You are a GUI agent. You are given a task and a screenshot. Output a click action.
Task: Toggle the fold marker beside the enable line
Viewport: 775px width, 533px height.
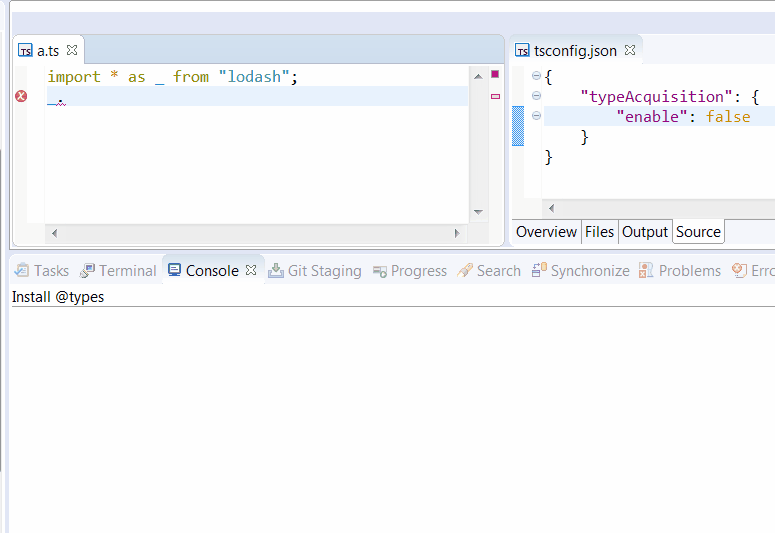[537, 116]
